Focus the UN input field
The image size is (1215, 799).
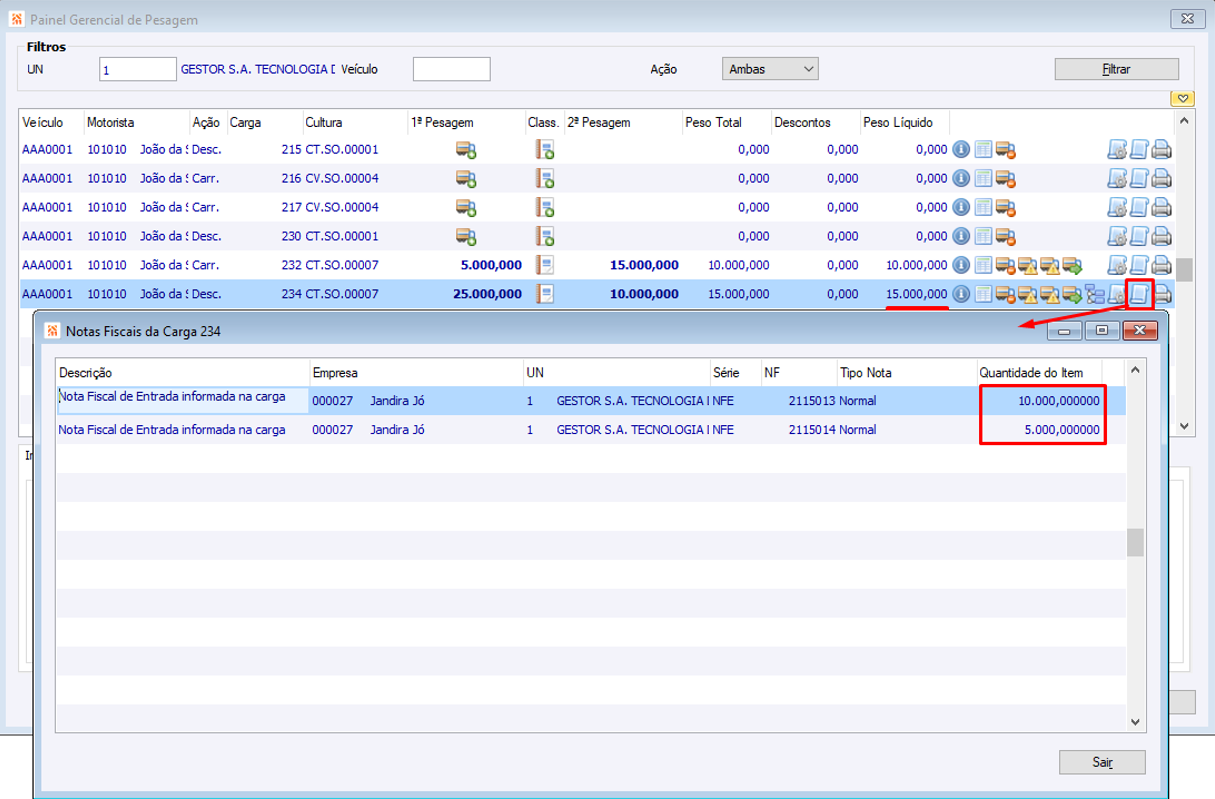point(138,69)
